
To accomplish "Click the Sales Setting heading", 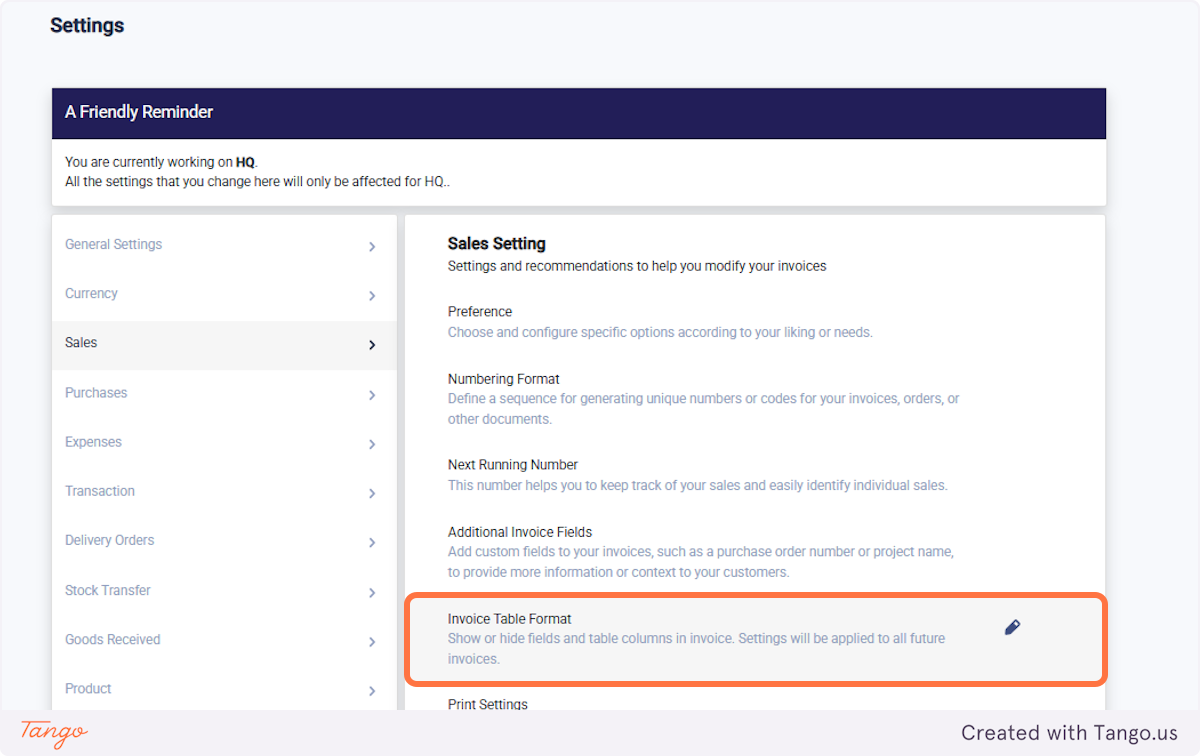I will click(x=497, y=243).
